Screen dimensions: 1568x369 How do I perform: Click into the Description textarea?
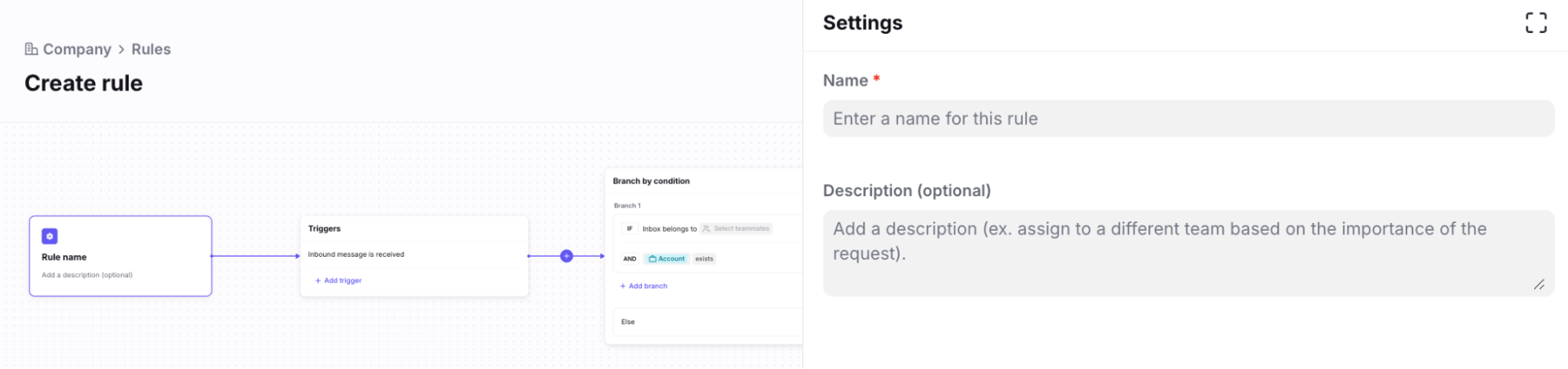click(1188, 251)
